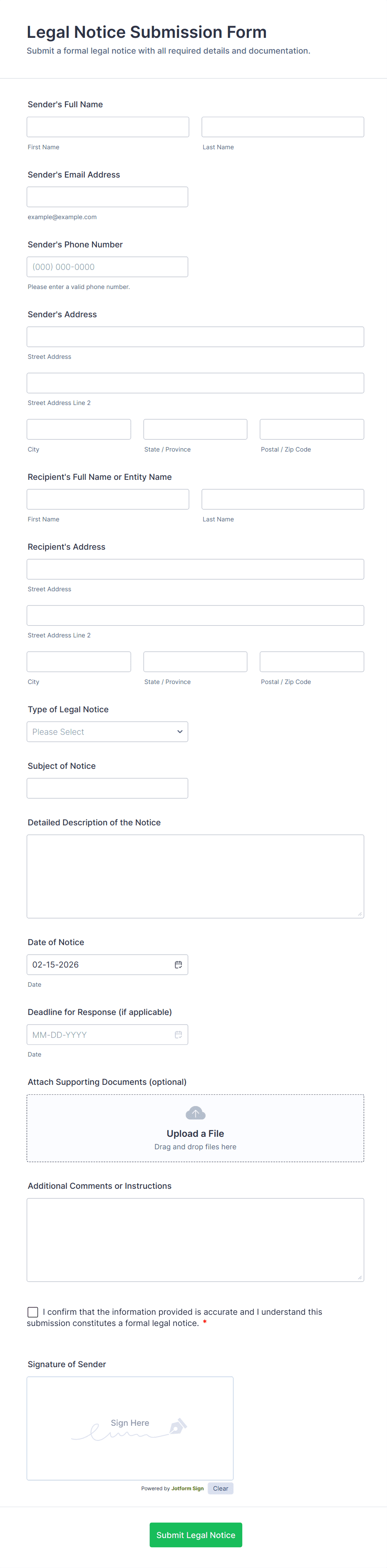This screenshot has width=387, height=1568.
Task: Select the recipient's Postal / Zip Code field
Action: pos(311,662)
